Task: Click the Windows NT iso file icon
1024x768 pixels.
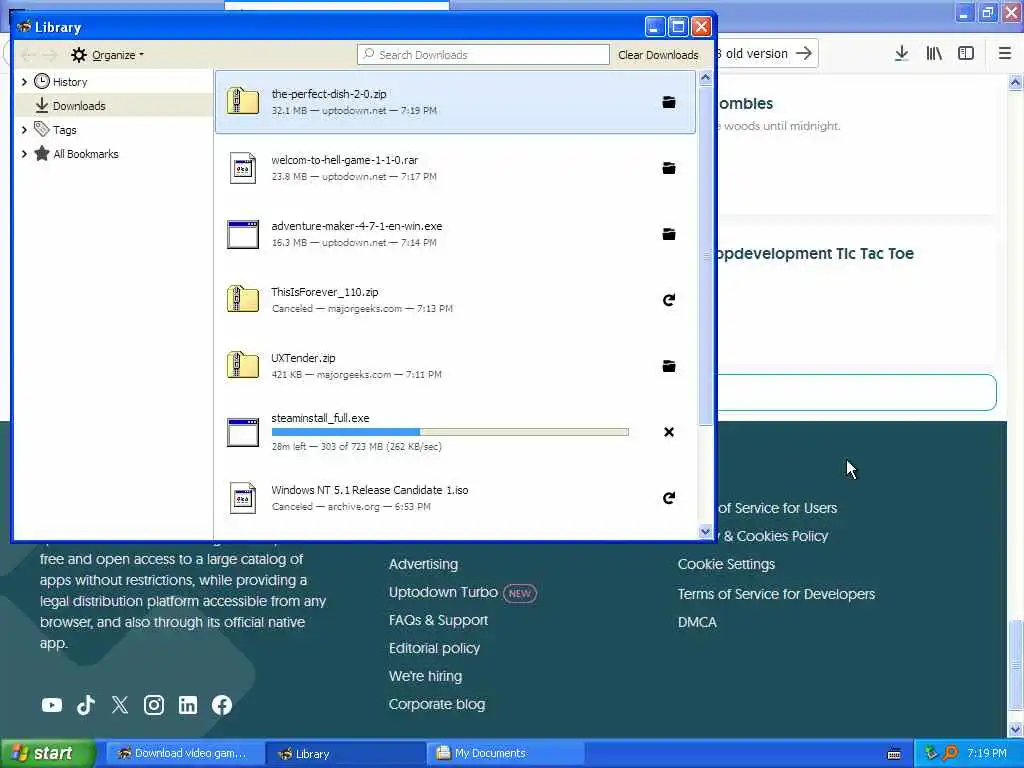Action: pos(243,498)
